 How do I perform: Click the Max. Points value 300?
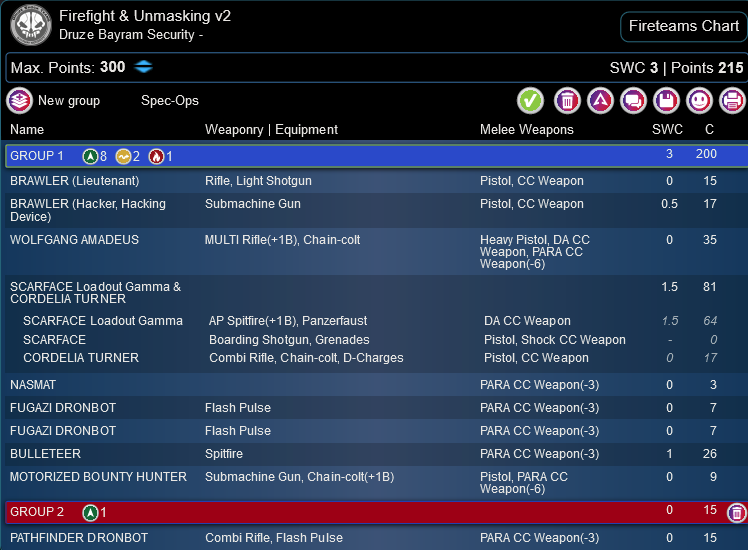[x=113, y=67]
